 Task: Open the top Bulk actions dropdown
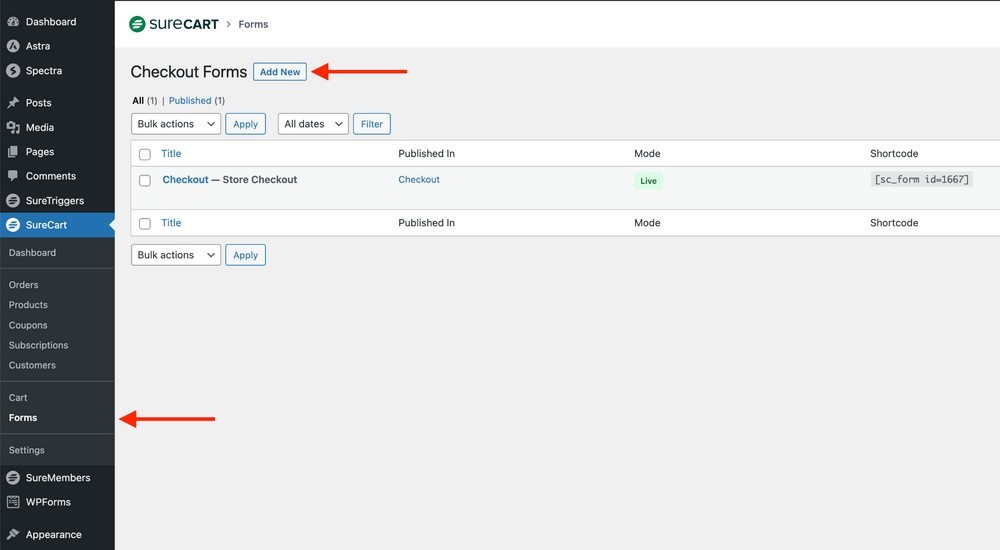(x=176, y=124)
